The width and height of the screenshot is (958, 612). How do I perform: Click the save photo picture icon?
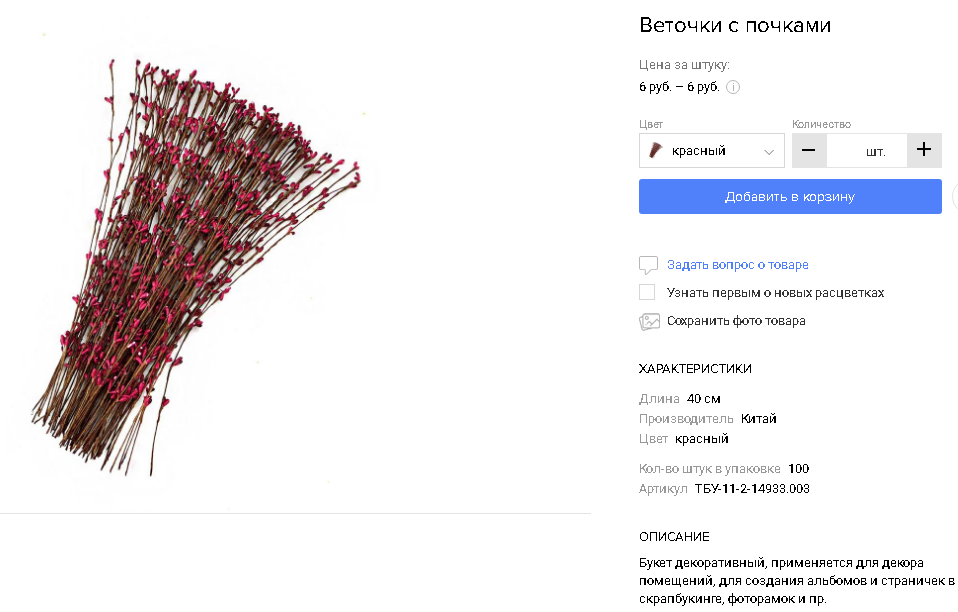[x=649, y=321]
